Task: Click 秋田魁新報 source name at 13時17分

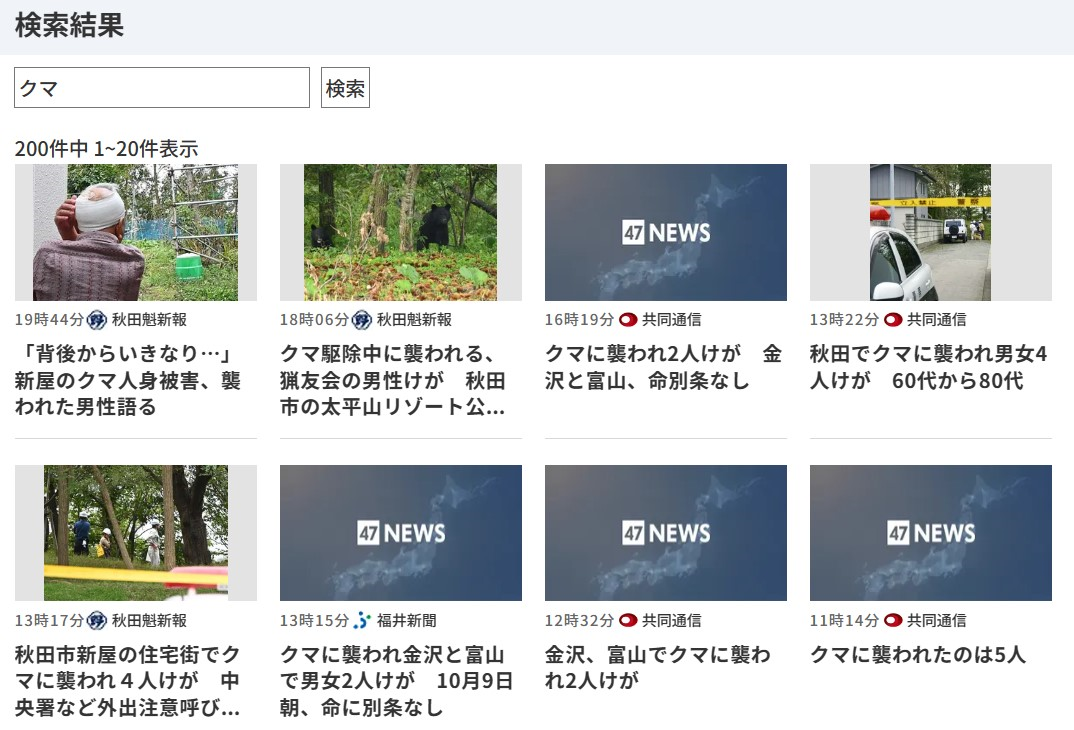Action: coord(149,620)
